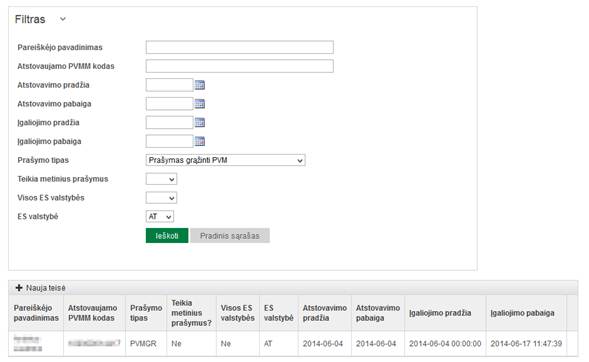Viewport: 589px width, 362px height.
Task: Click the Nauja teisė link
Action: (x=45, y=288)
